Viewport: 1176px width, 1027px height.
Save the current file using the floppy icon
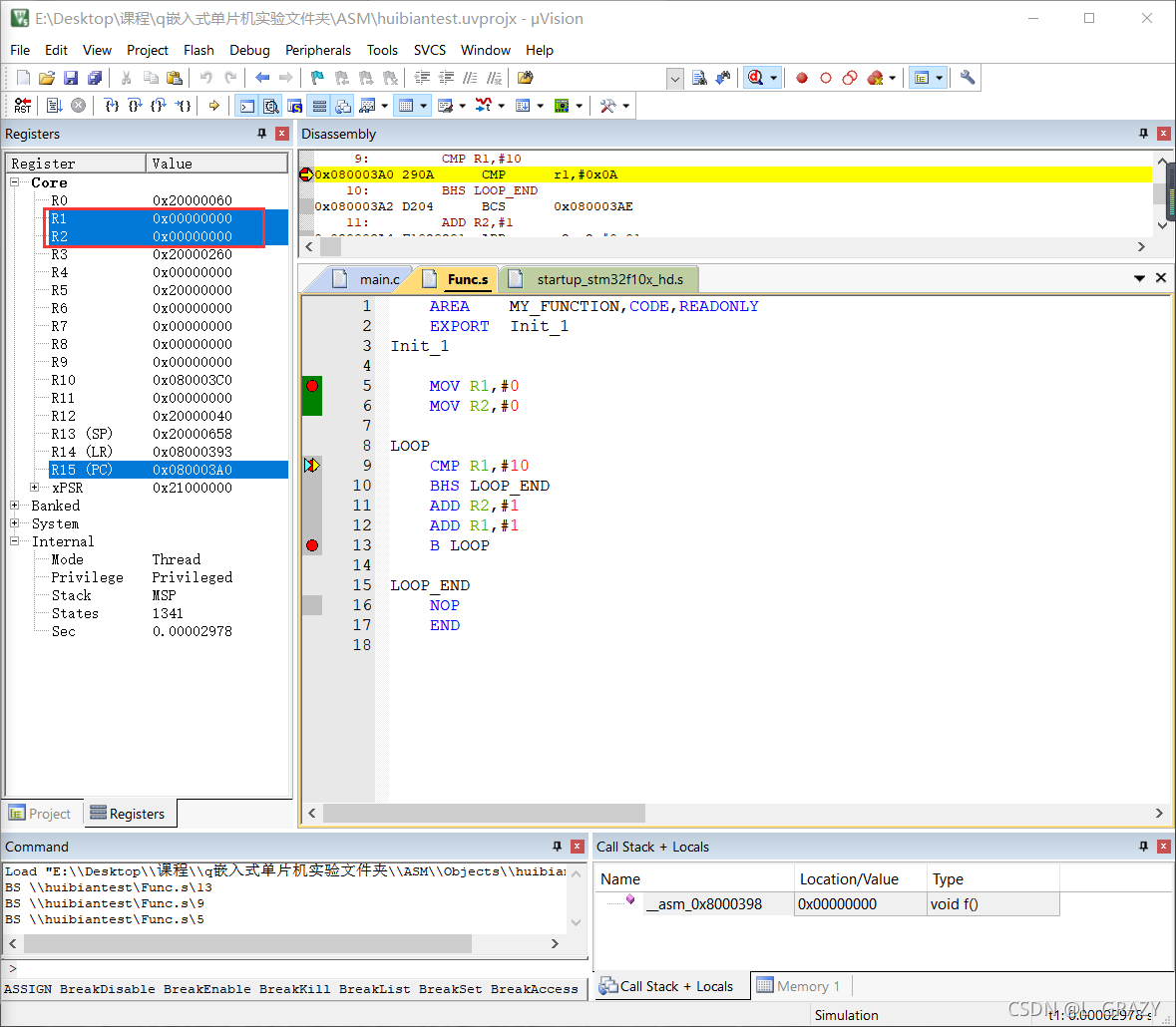tap(71, 78)
